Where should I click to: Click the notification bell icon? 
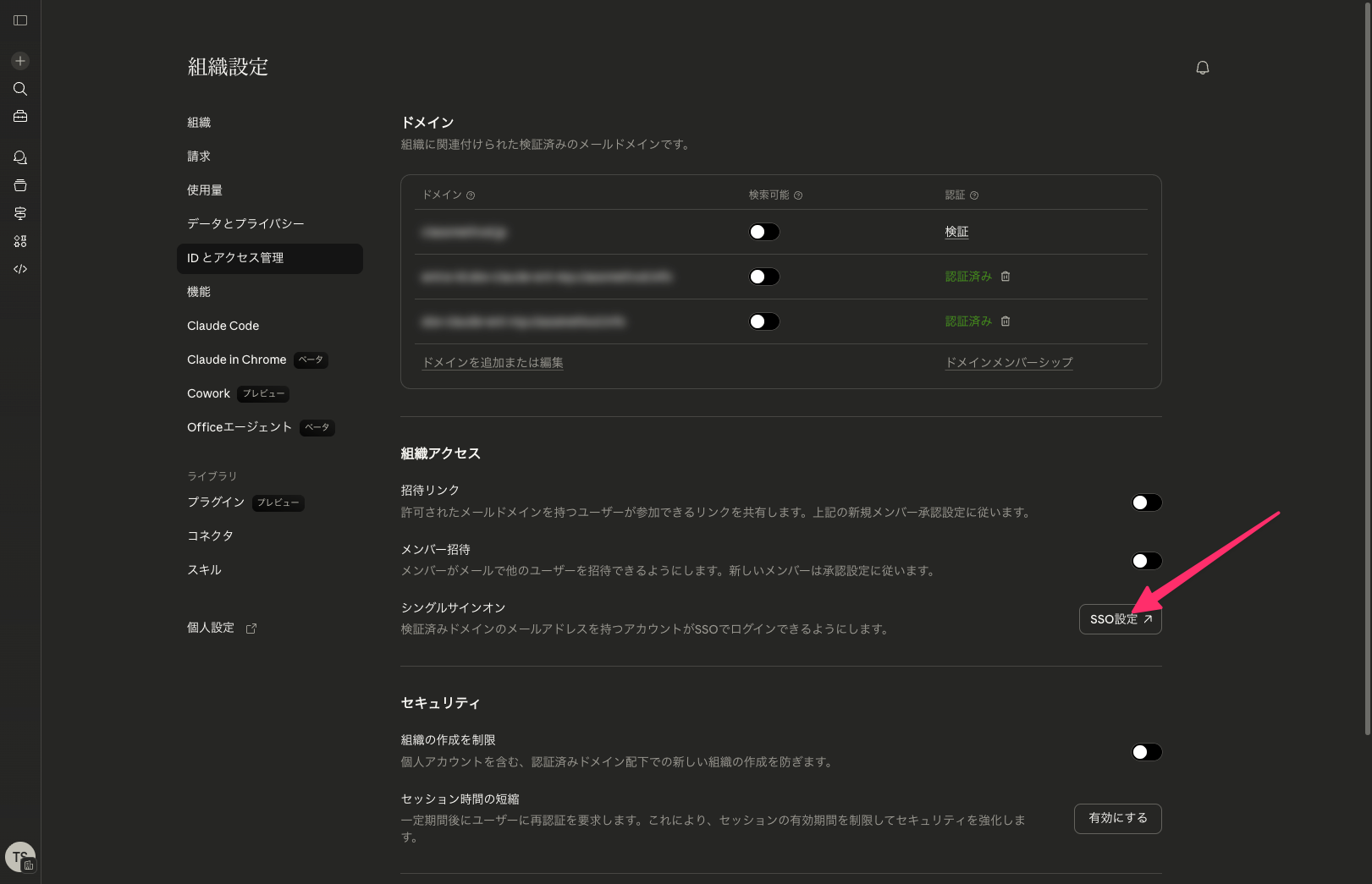1202,68
